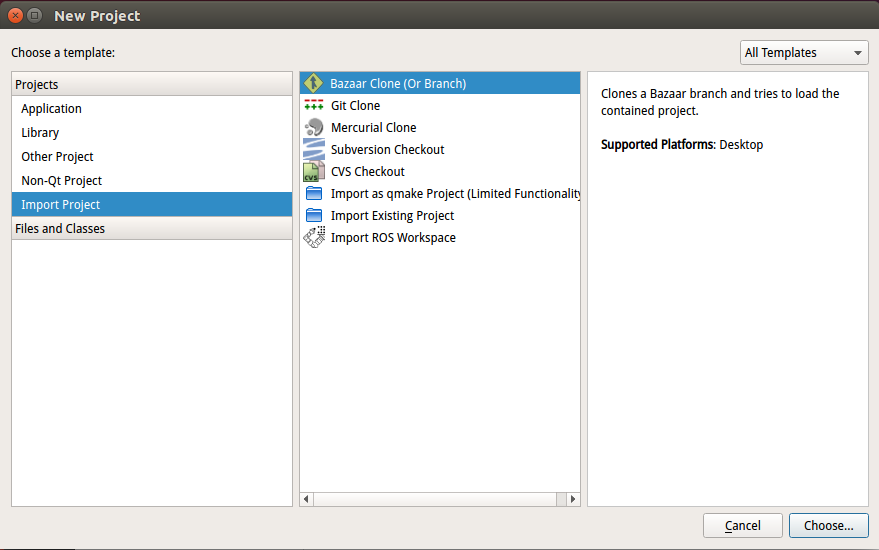879x550 pixels.
Task: Click the Import as qmake Project folder icon
Action: tap(313, 193)
